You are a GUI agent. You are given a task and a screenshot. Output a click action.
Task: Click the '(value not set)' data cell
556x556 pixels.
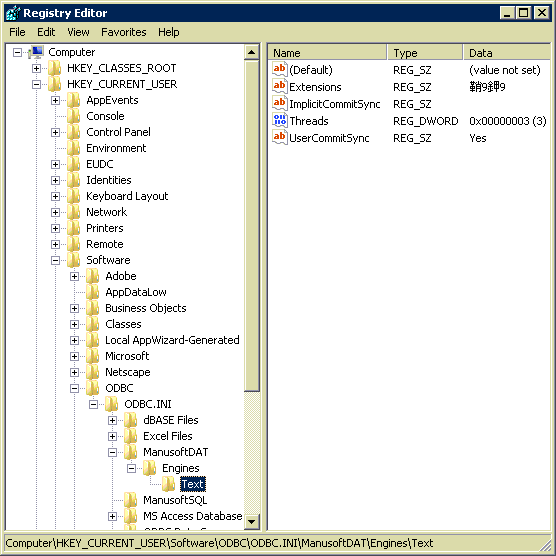point(505,70)
